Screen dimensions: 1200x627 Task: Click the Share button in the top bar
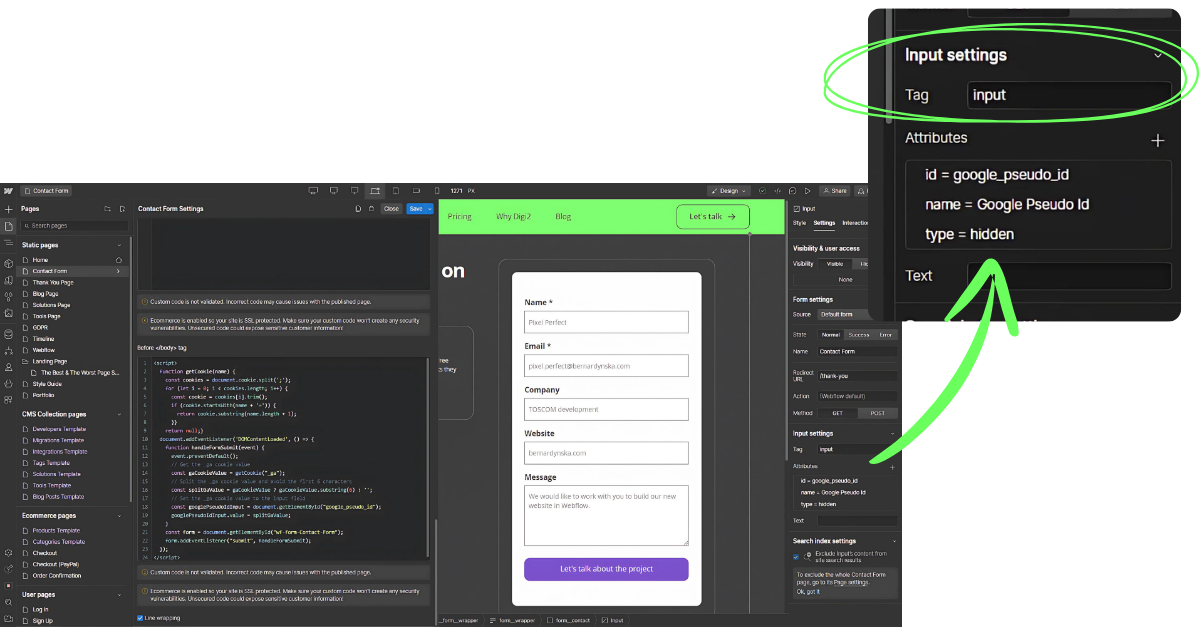pyautogui.click(x=835, y=190)
